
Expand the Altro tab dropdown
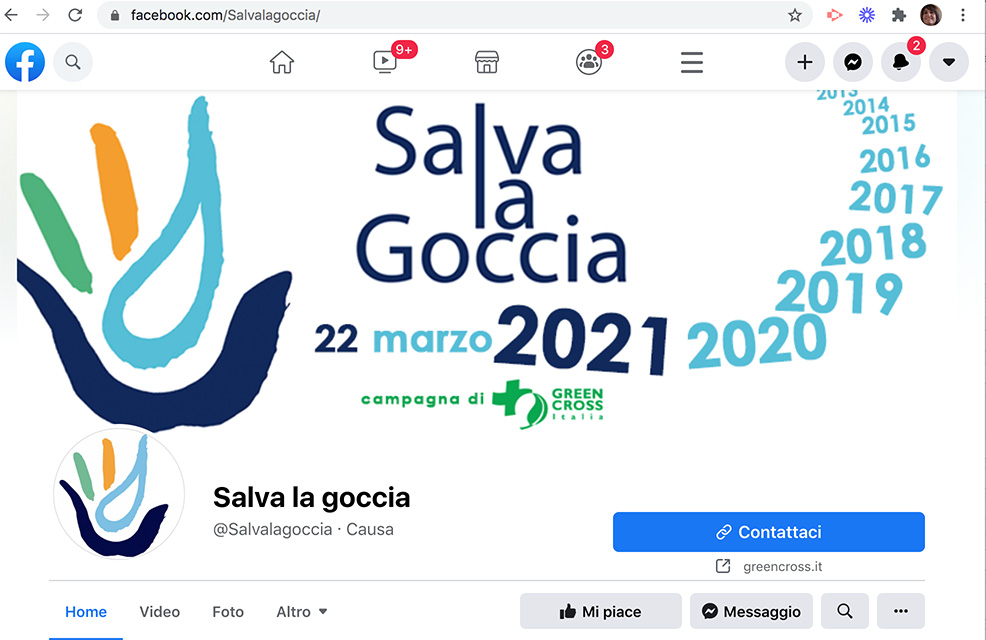302,612
